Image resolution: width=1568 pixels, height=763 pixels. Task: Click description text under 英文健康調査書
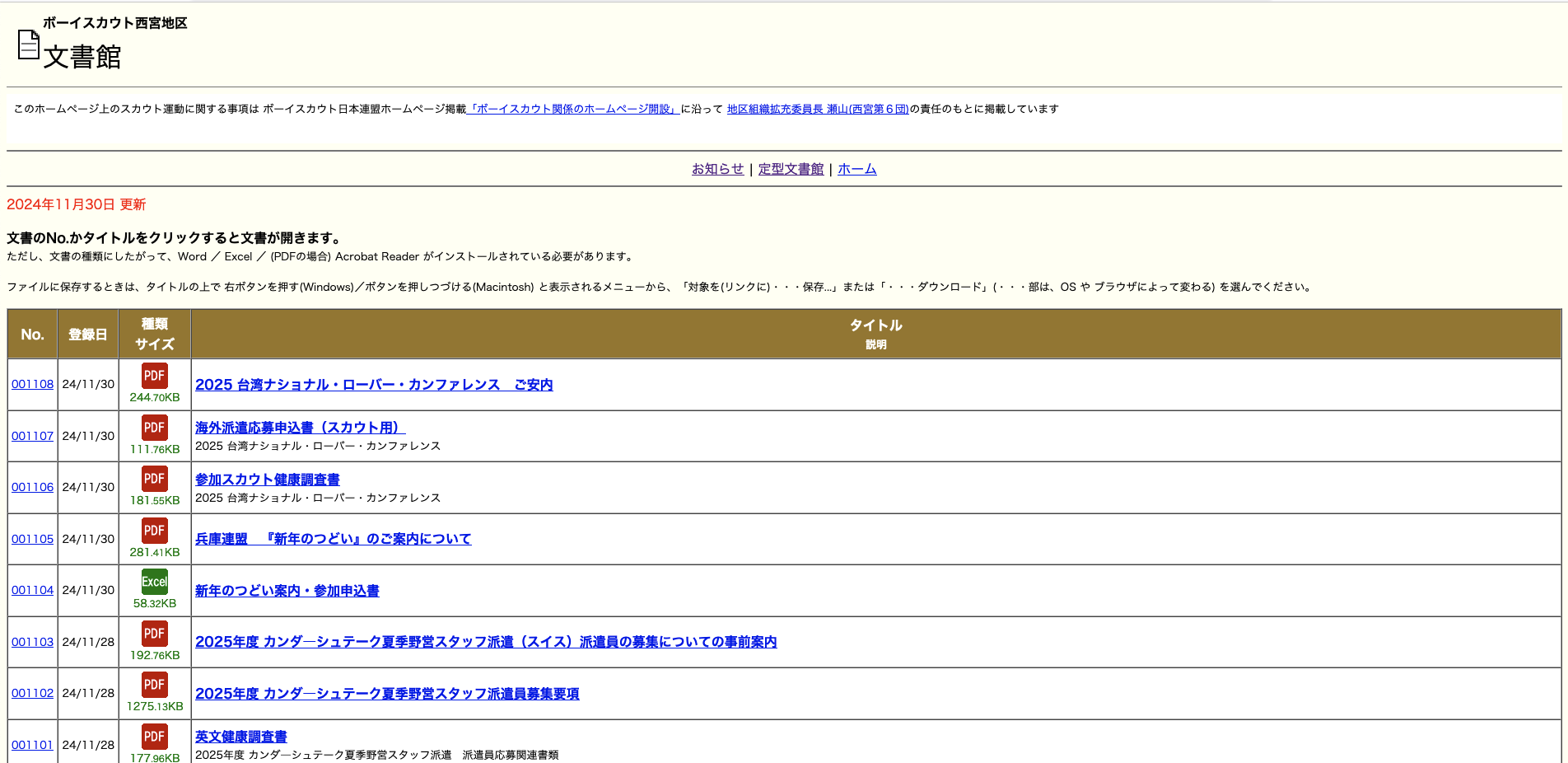click(377, 755)
